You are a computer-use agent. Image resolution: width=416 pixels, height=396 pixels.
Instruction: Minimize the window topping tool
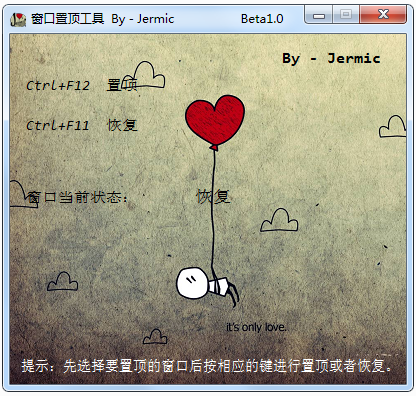pyautogui.click(x=319, y=15)
